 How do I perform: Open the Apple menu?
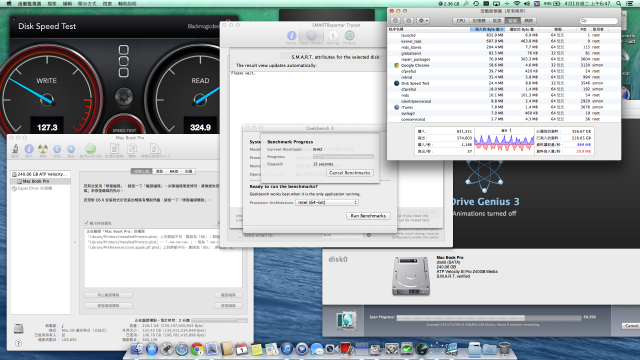(x=9, y=3)
